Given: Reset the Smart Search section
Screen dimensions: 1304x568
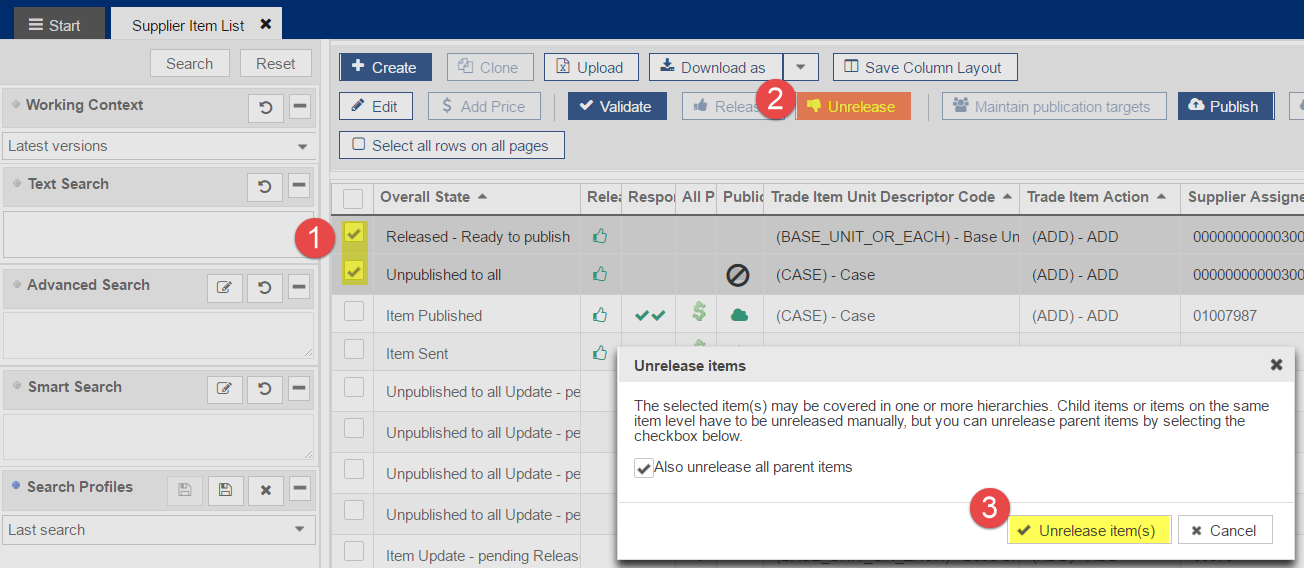Looking at the screenshot, I should click(x=265, y=389).
